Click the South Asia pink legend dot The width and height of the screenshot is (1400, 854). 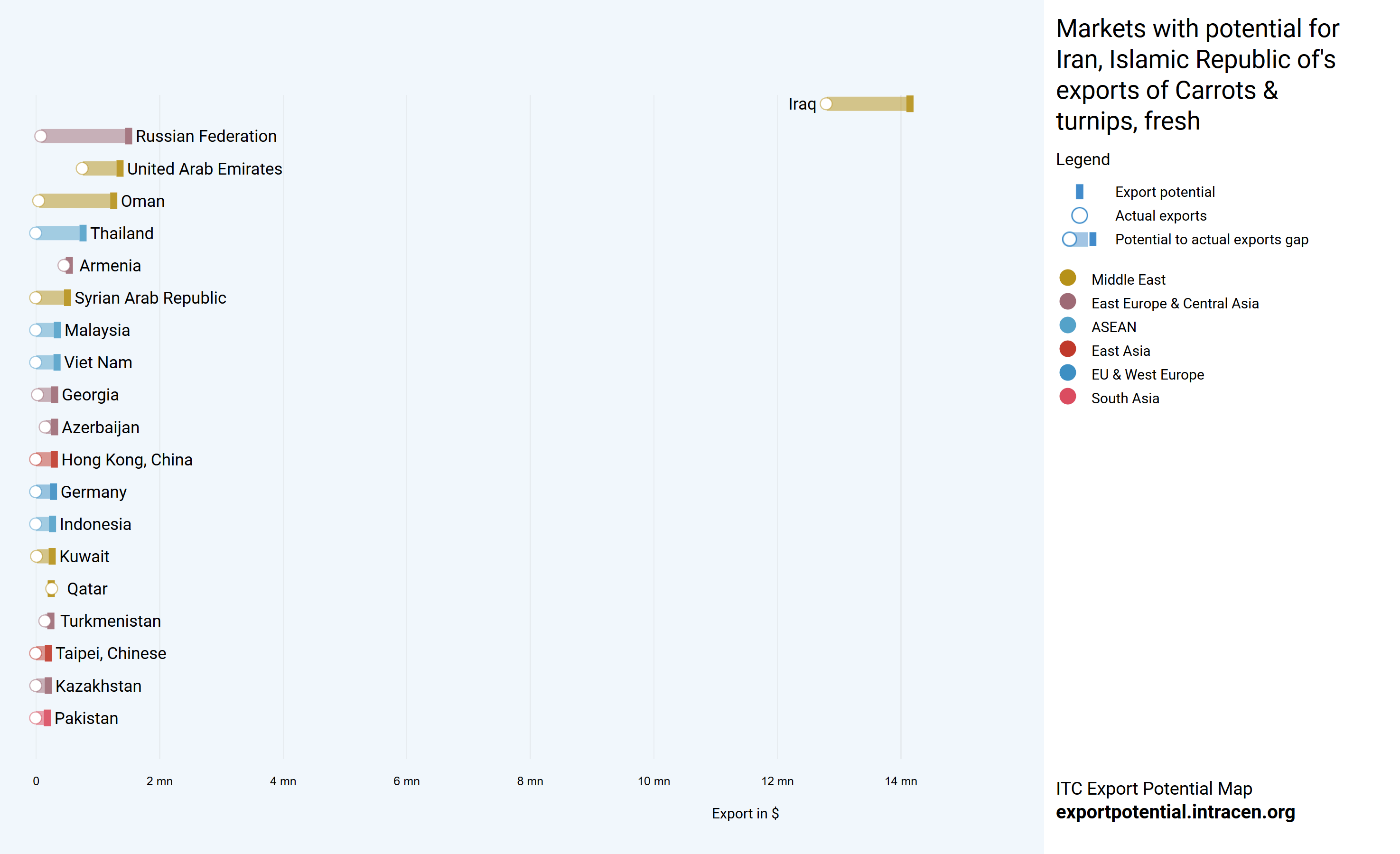pos(1068,397)
